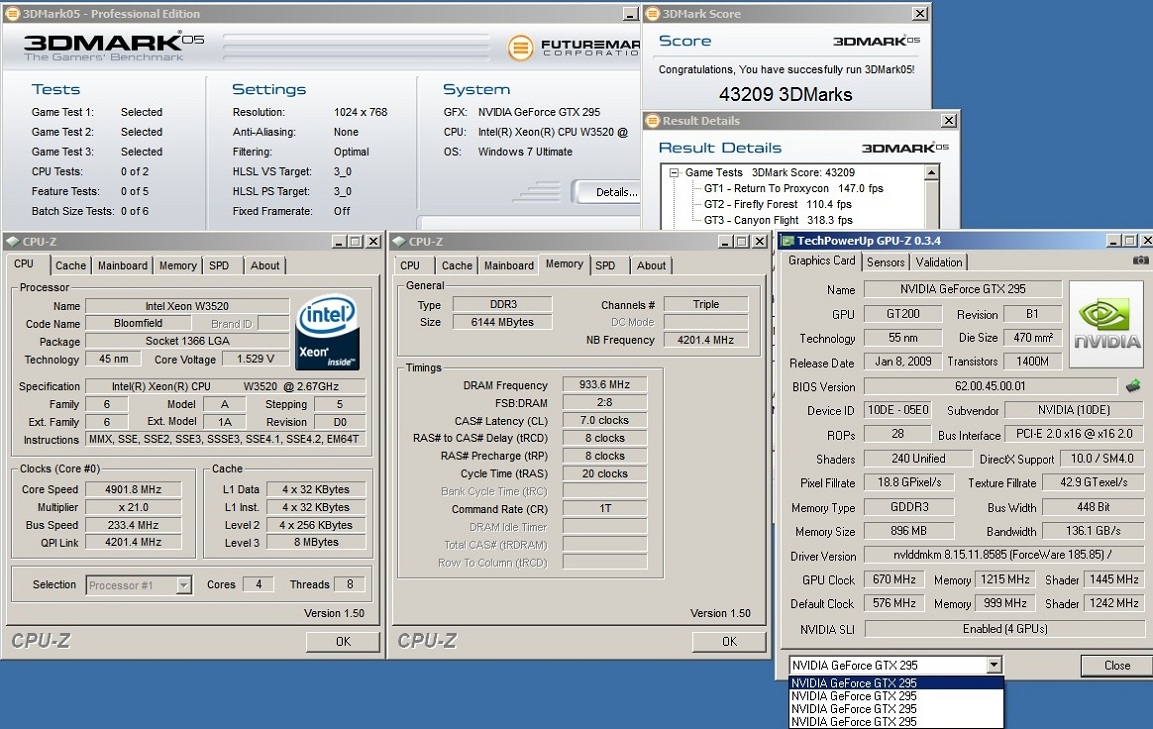Image resolution: width=1153 pixels, height=729 pixels.
Task: Open About tab in middle CPU-Z window
Action: [652, 266]
